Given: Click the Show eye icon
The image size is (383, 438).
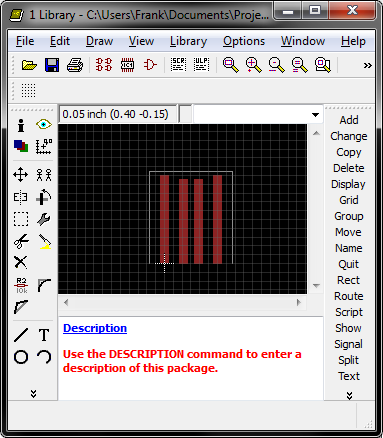Looking at the screenshot, I should (44, 125).
